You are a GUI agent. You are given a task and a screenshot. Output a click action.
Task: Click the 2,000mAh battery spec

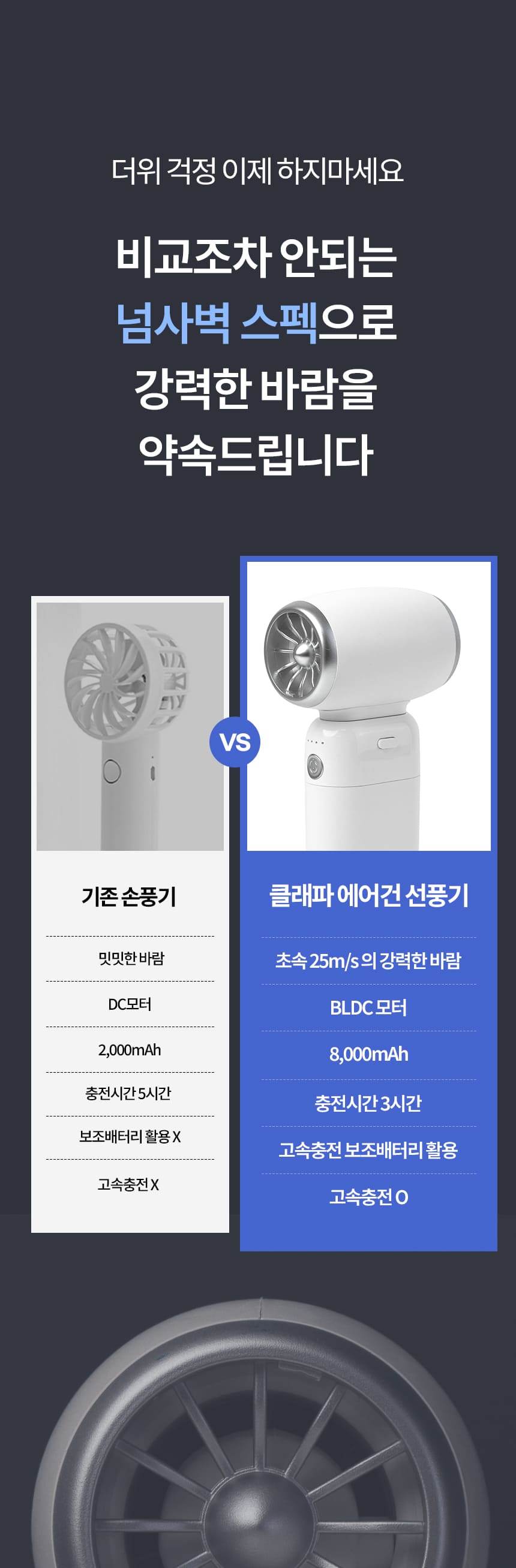click(130, 1050)
